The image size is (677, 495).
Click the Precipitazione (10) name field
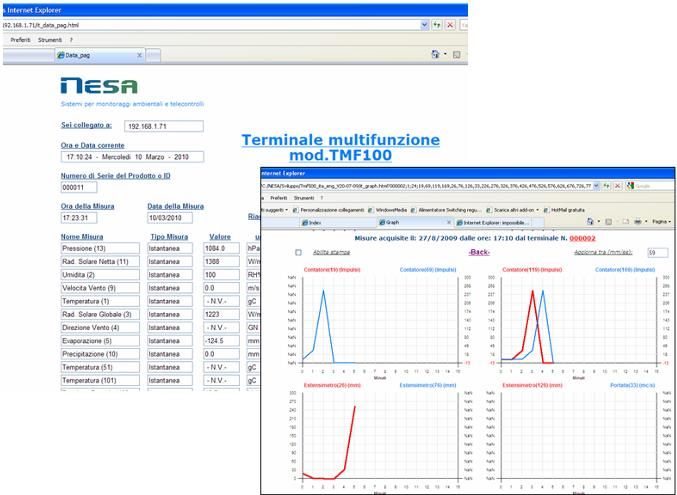click(100, 354)
